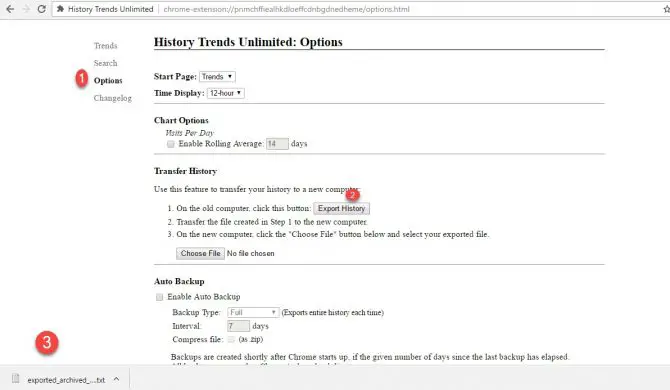Click the Choose File button

coord(200,253)
